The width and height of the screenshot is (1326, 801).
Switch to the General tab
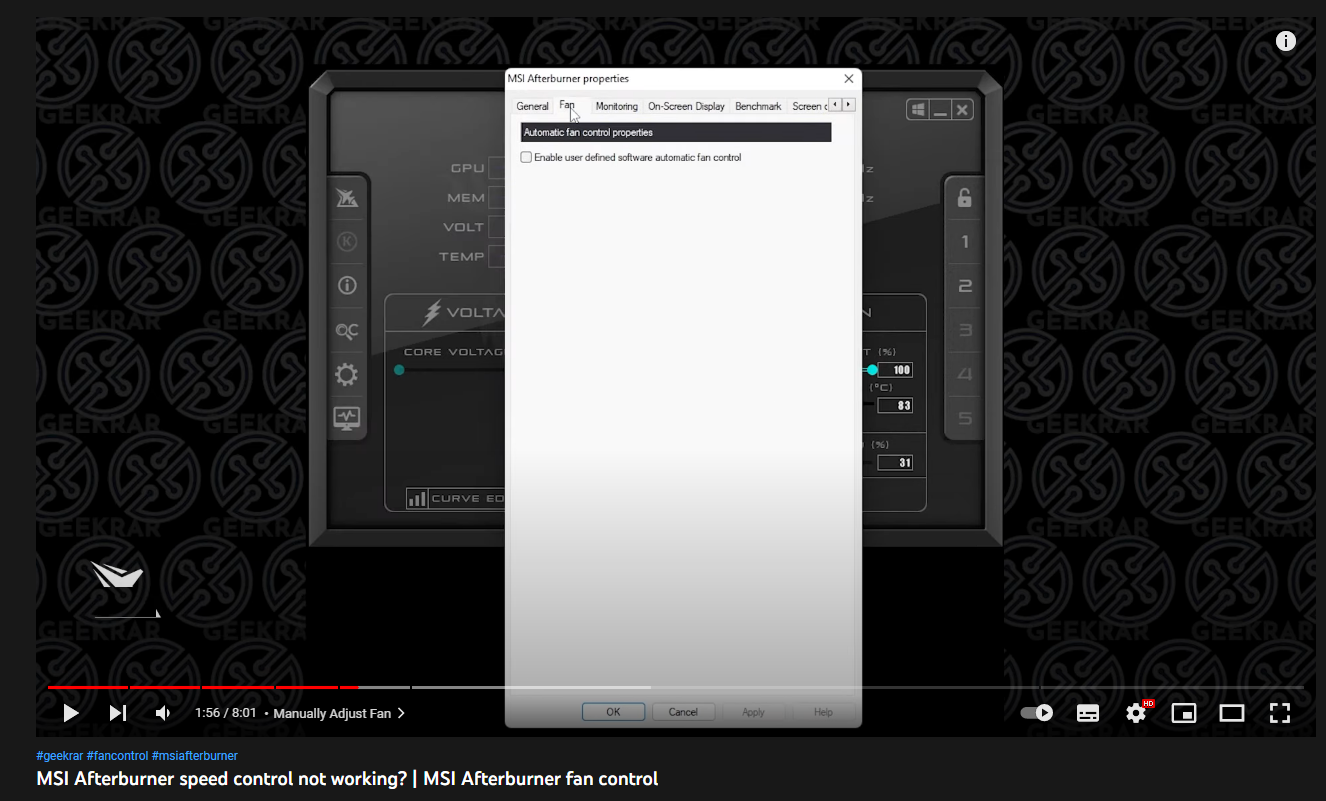point(532,106)
